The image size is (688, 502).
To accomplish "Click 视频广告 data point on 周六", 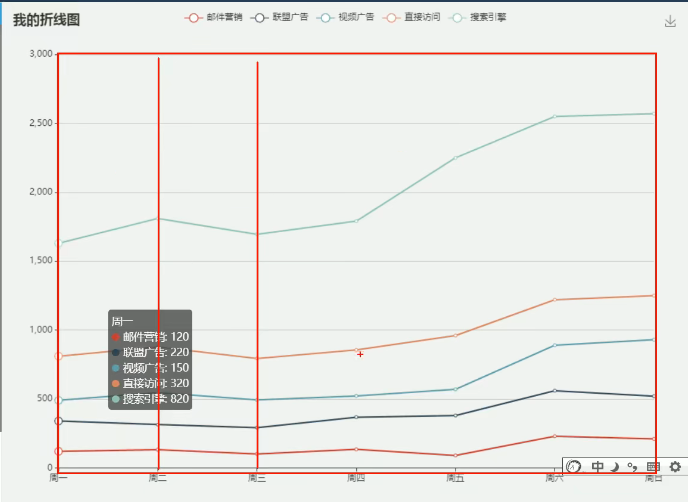I will pos(555,345).
